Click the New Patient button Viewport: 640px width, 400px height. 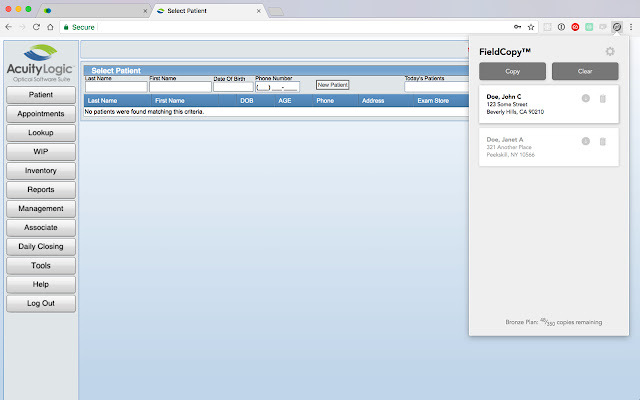coord(333,85)
